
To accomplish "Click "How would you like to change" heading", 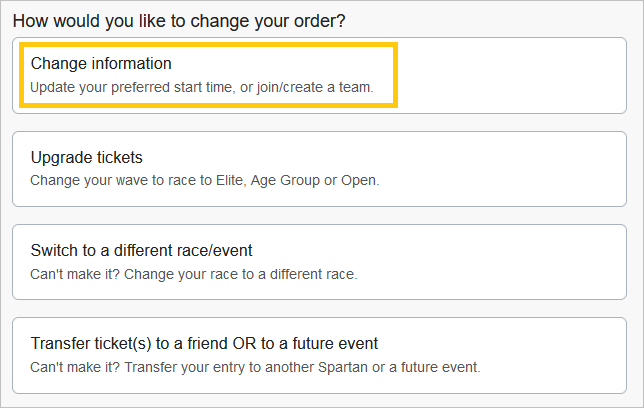I will pos(179,20).
